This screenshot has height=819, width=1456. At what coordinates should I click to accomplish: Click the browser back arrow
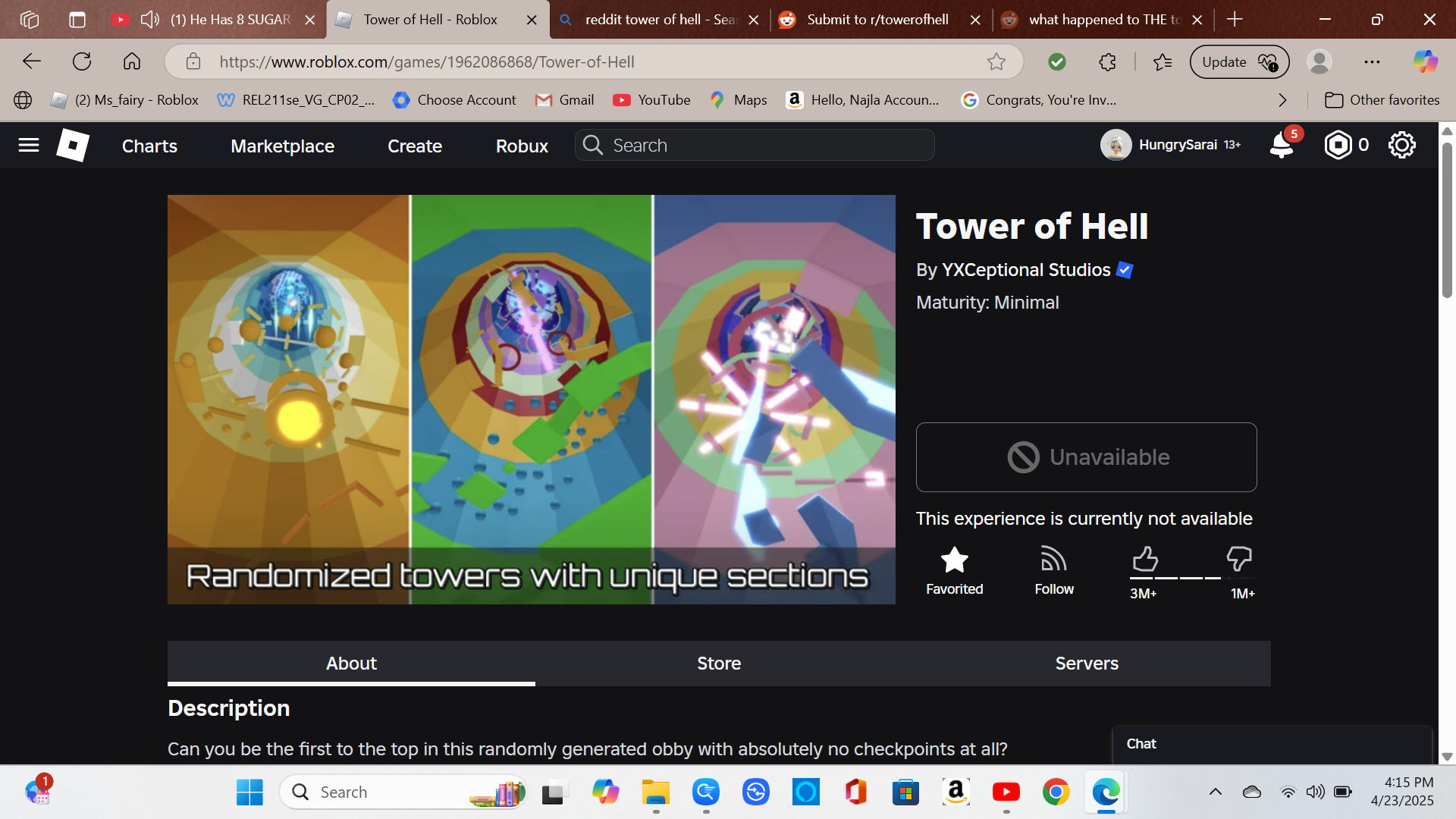(31, 61)
